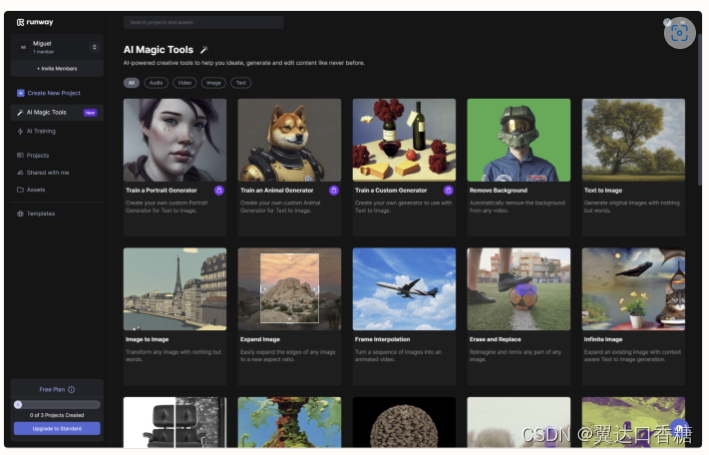The image size is (709, 455).
Task: Click the Create New Project plus icon
Action: click(x=20, y=93)
